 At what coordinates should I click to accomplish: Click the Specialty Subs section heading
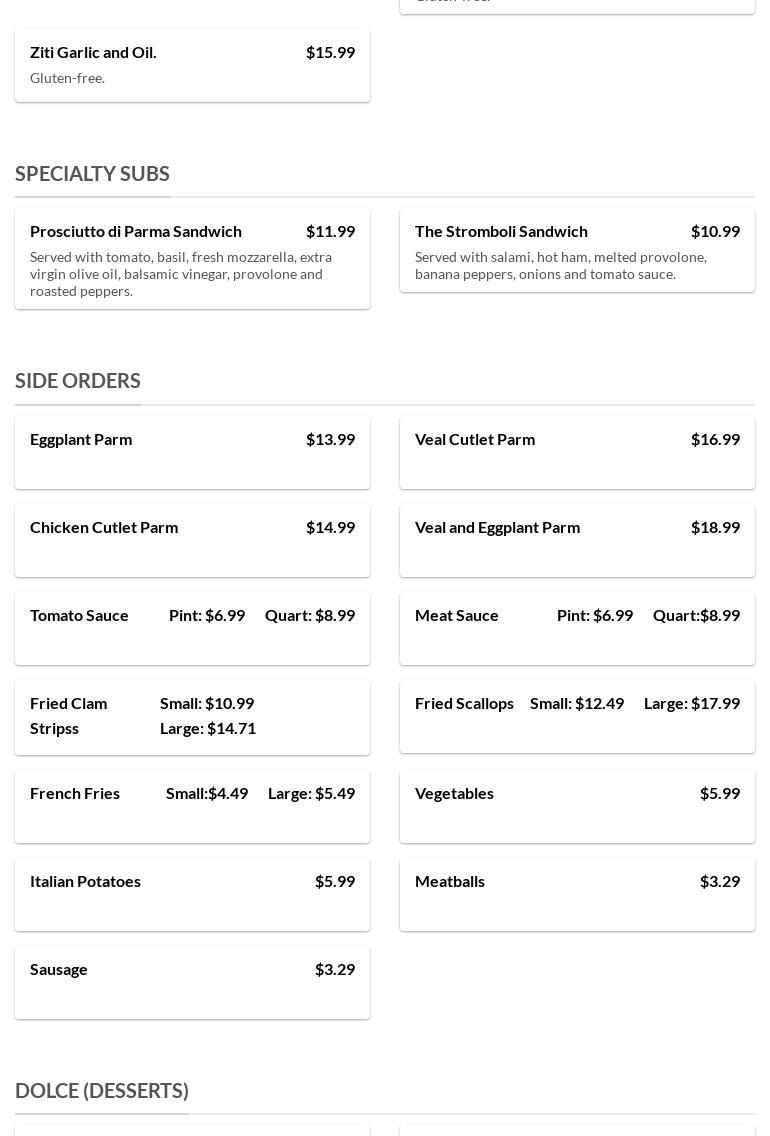point(92,174)
